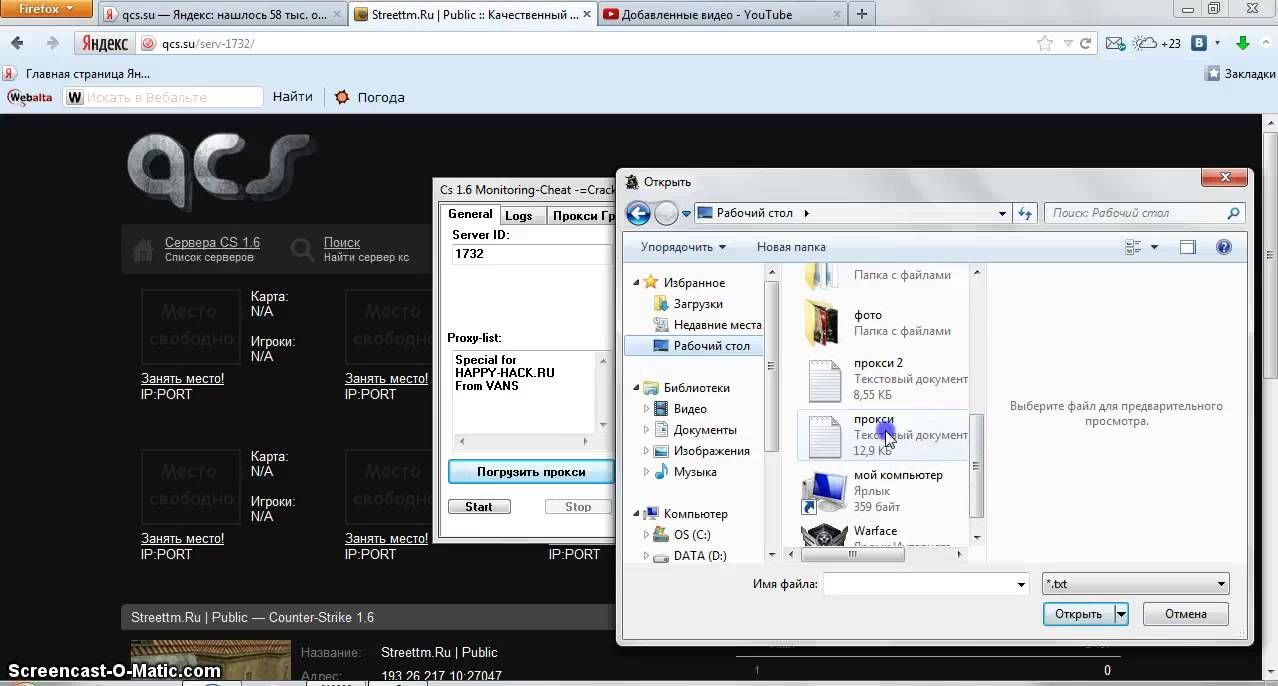
Task: Click refresh icon beside dialog address bar
Action: 1024,213
